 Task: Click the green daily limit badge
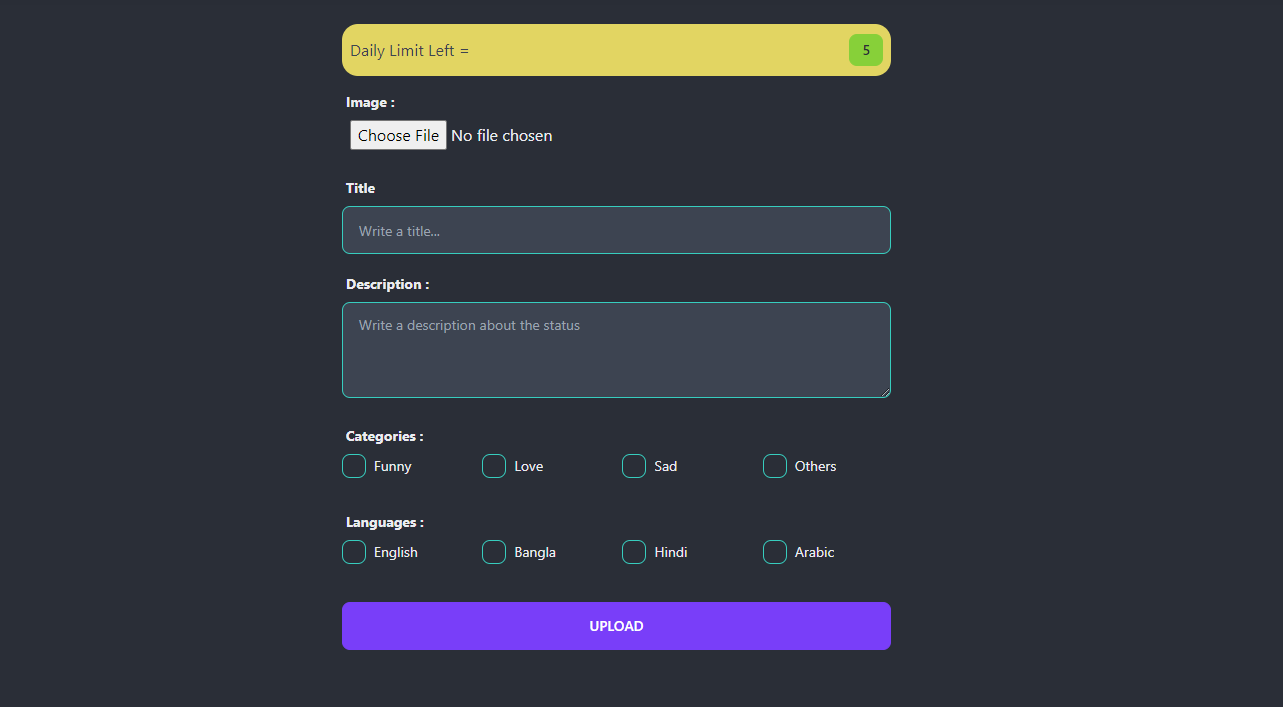pyautogui.click(x=866, y=50)
